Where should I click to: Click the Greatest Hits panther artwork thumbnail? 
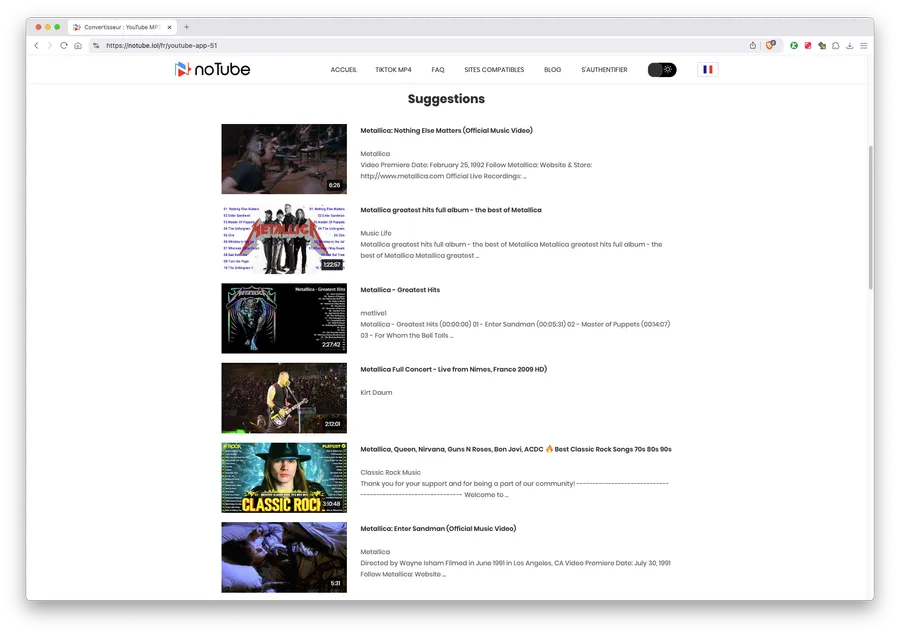(284, 318)
